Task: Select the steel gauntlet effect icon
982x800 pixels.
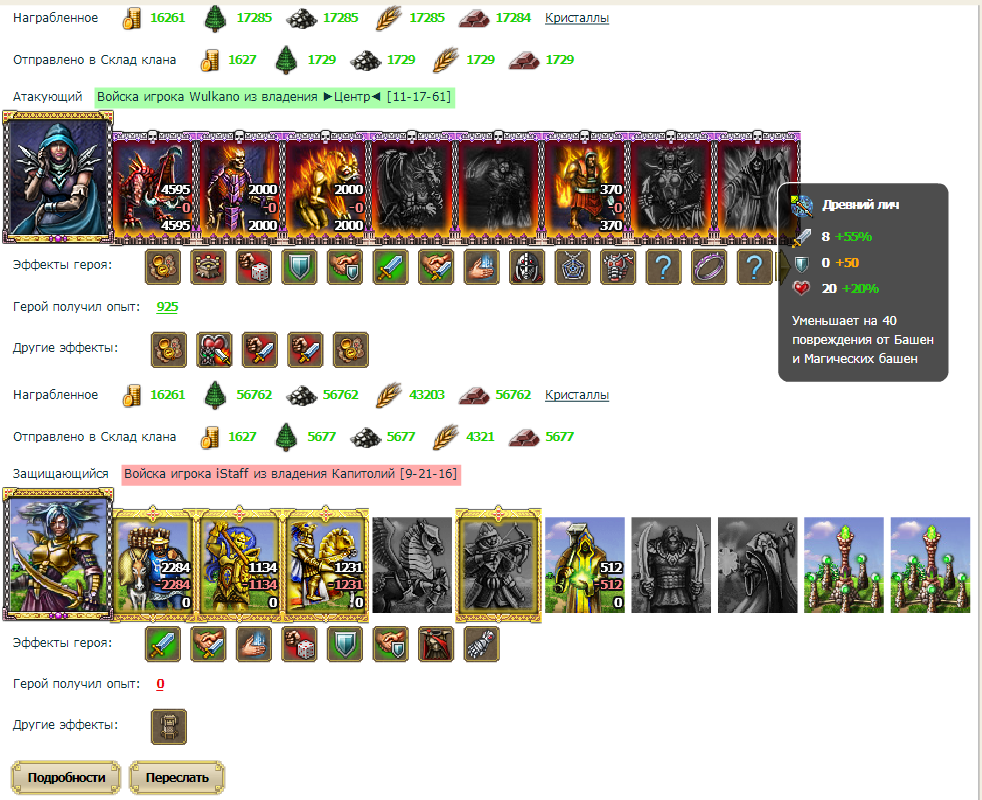Action: pyautogui.click(x=482, y=644)
